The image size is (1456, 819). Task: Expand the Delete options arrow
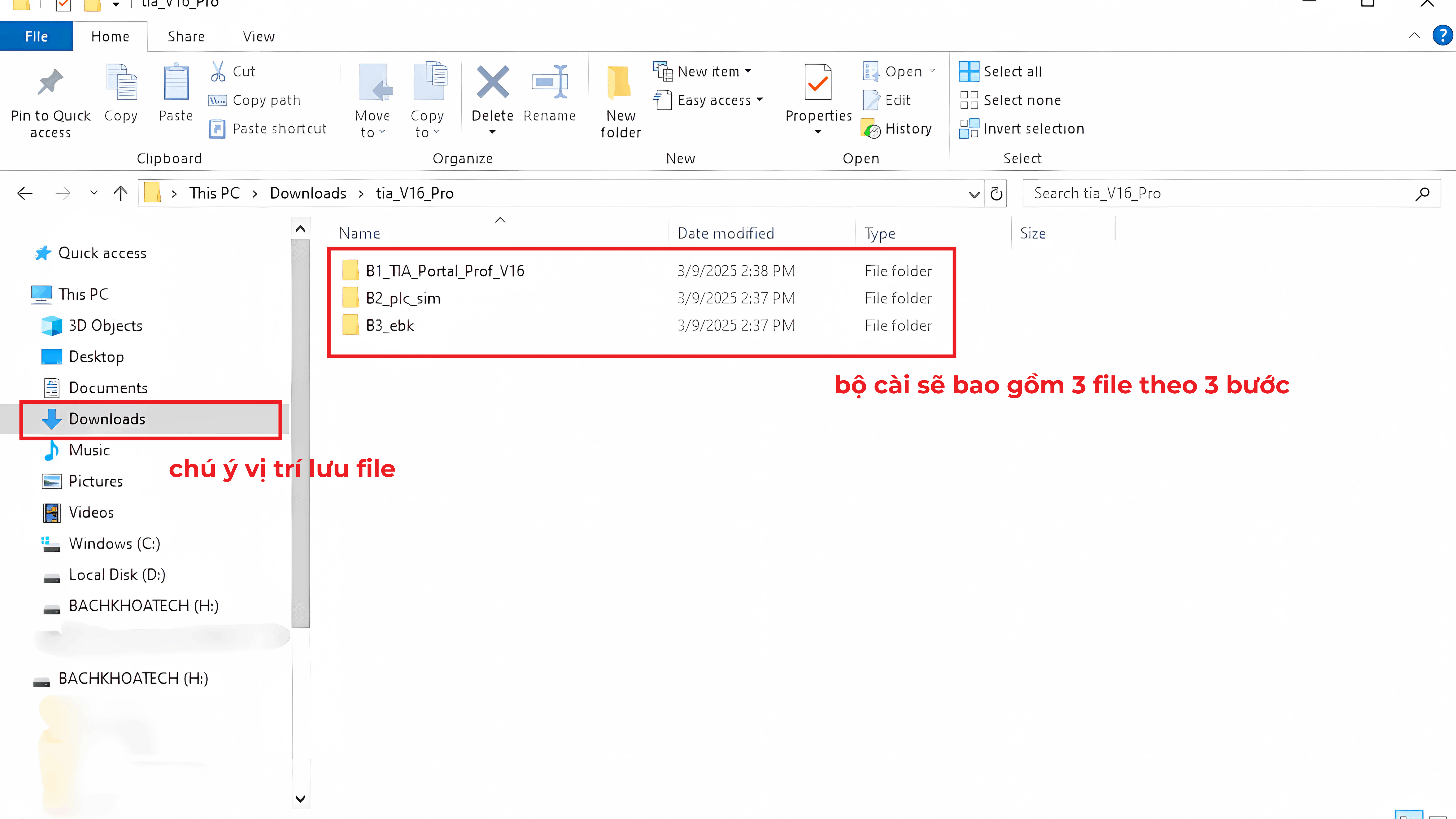tap(492, 132)
